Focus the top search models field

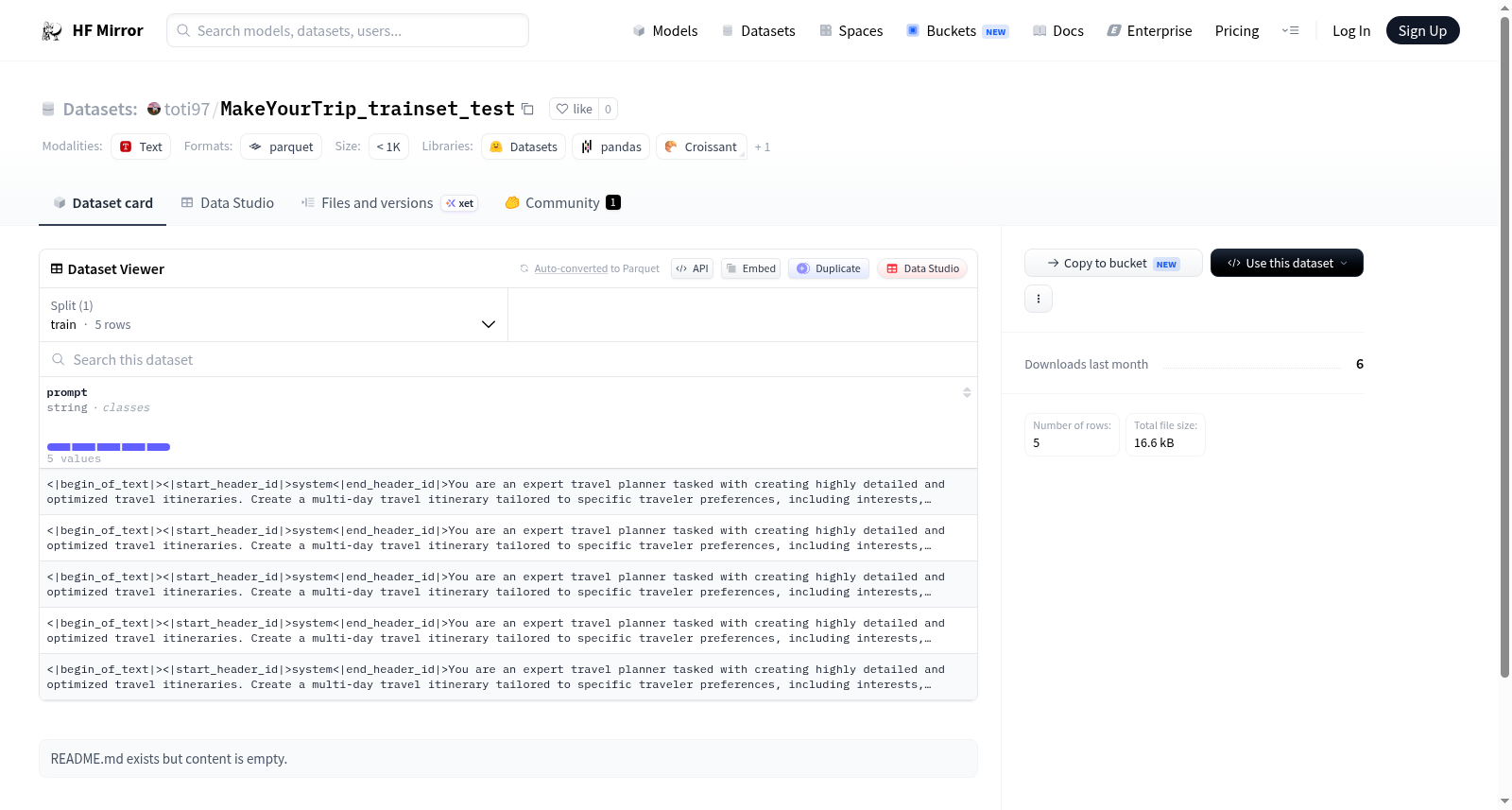348,31
